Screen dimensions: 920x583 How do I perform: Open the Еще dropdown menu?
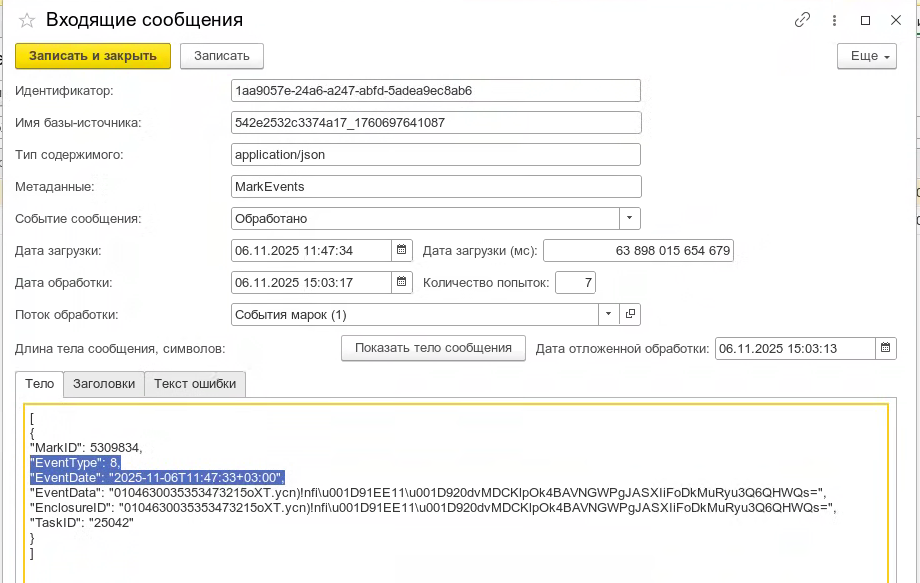pyautogui.click(x=866, y=56)
